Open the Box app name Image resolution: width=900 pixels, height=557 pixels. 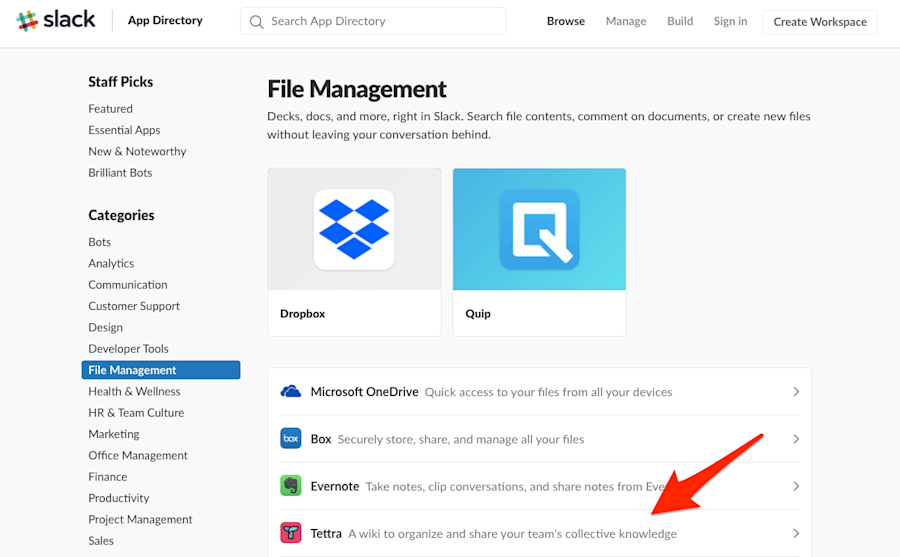(x=321, y=439)
